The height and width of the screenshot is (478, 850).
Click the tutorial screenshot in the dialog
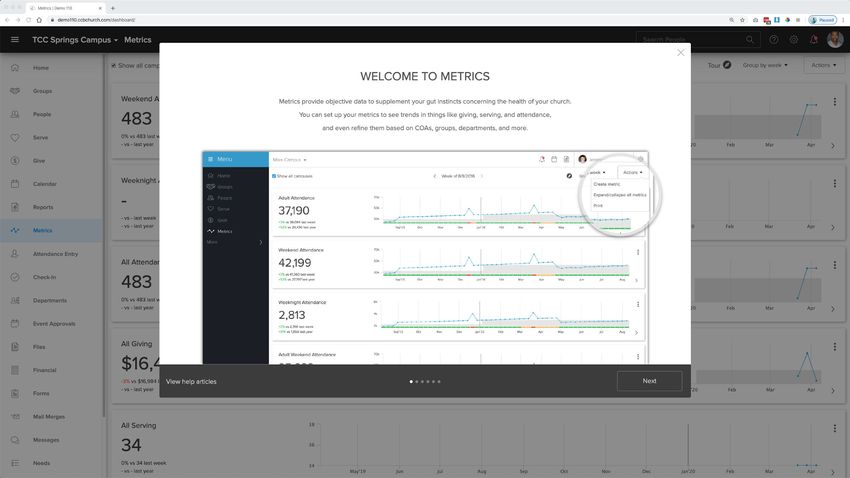tap(425, 258)
